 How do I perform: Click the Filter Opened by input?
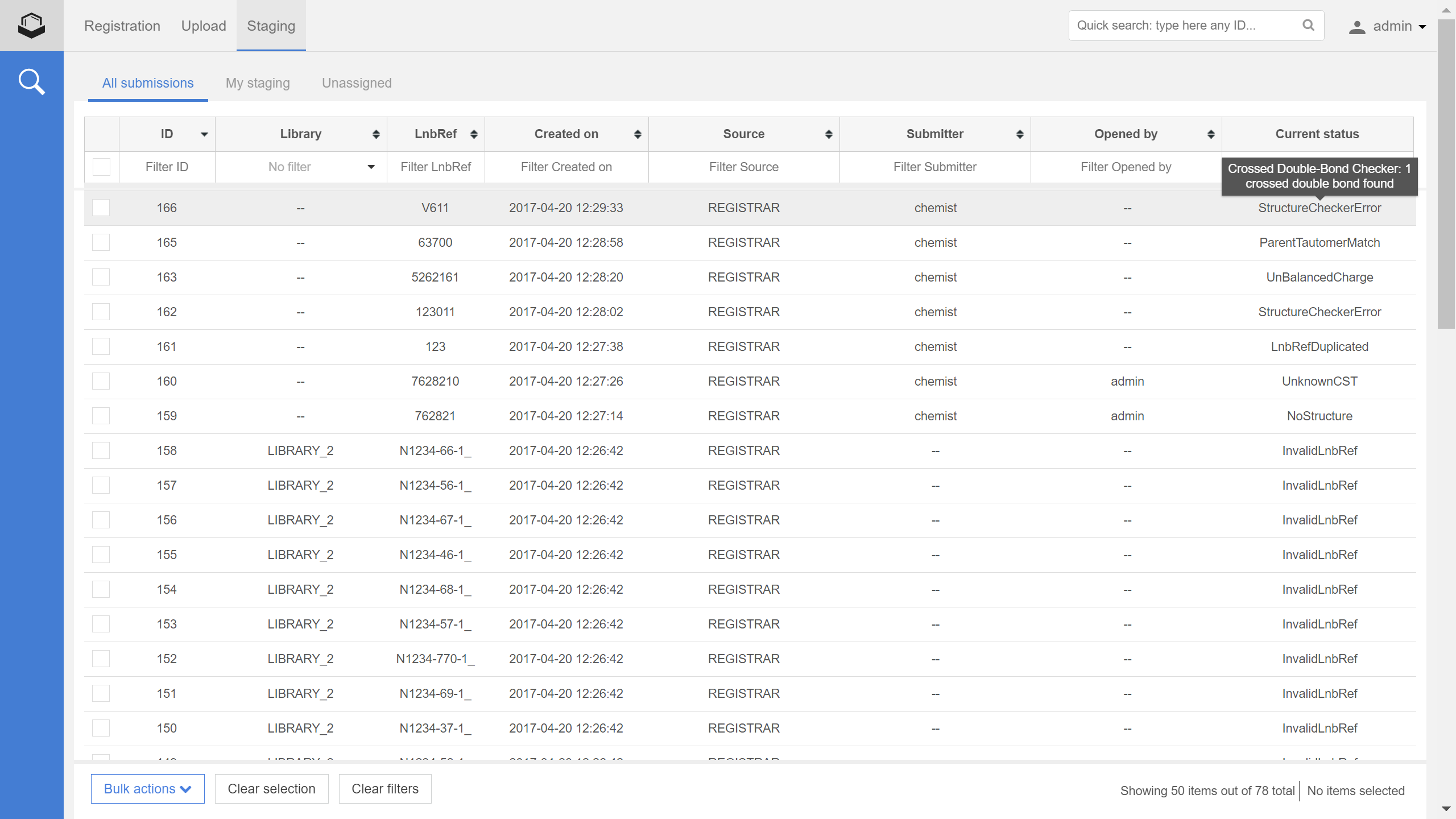(1126, 167)
